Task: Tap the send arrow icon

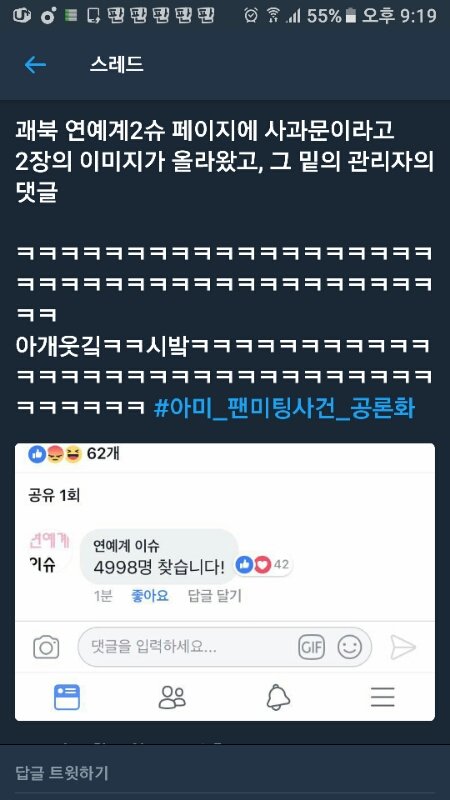Action: tap(403, 647)
